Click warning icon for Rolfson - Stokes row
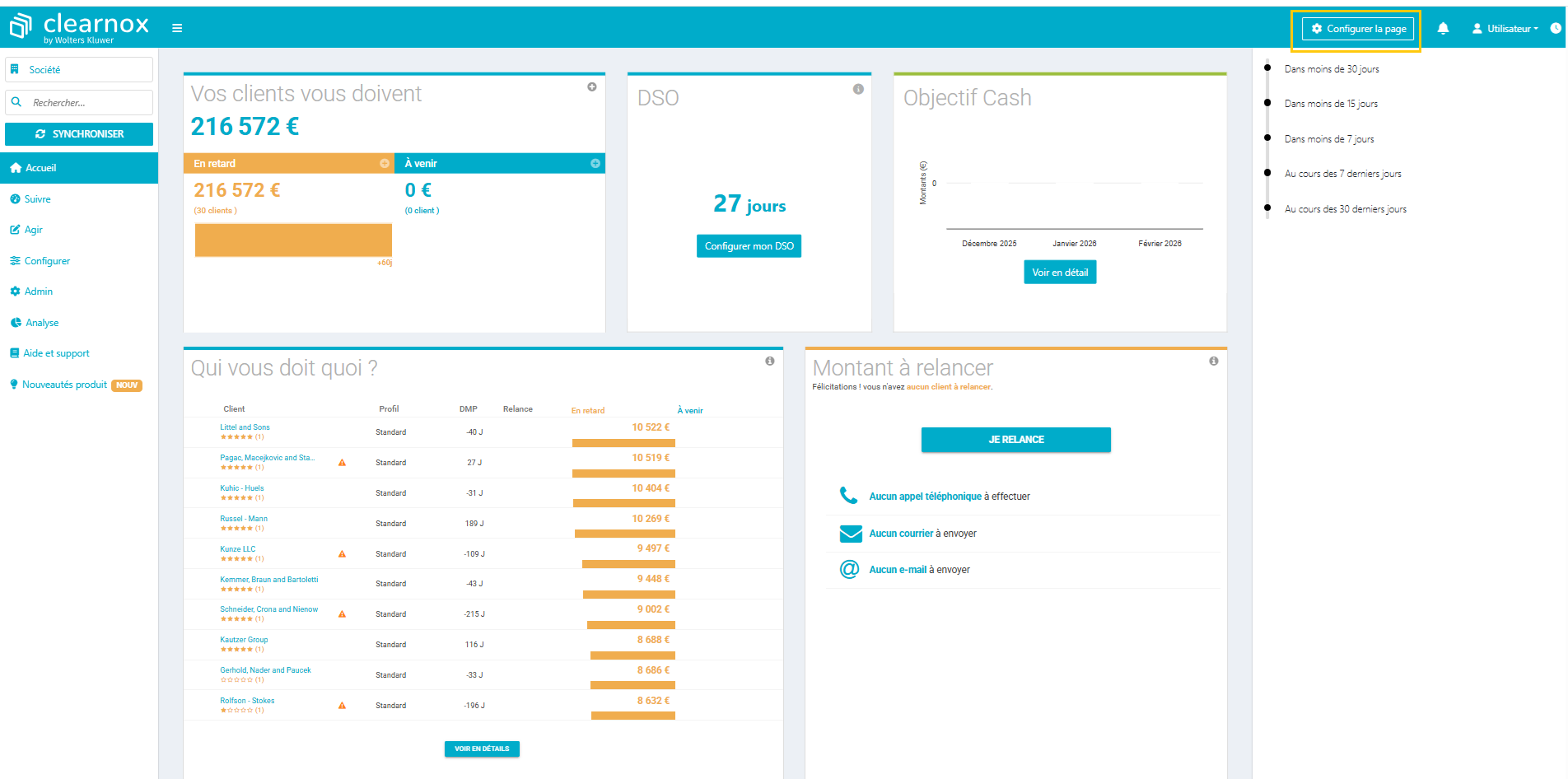Screen dimensions: 1568x779 pyautogui.click(x=343, y=706)
